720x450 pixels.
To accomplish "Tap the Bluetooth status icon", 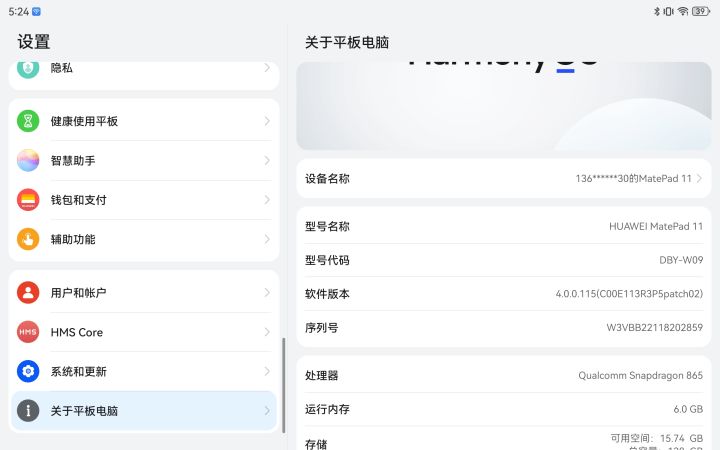I will (657, 11).
